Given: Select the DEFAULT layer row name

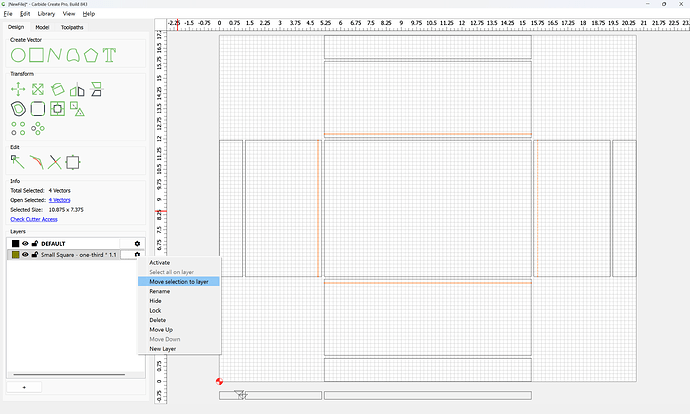Looking at the screenshot, I should 53,243.
